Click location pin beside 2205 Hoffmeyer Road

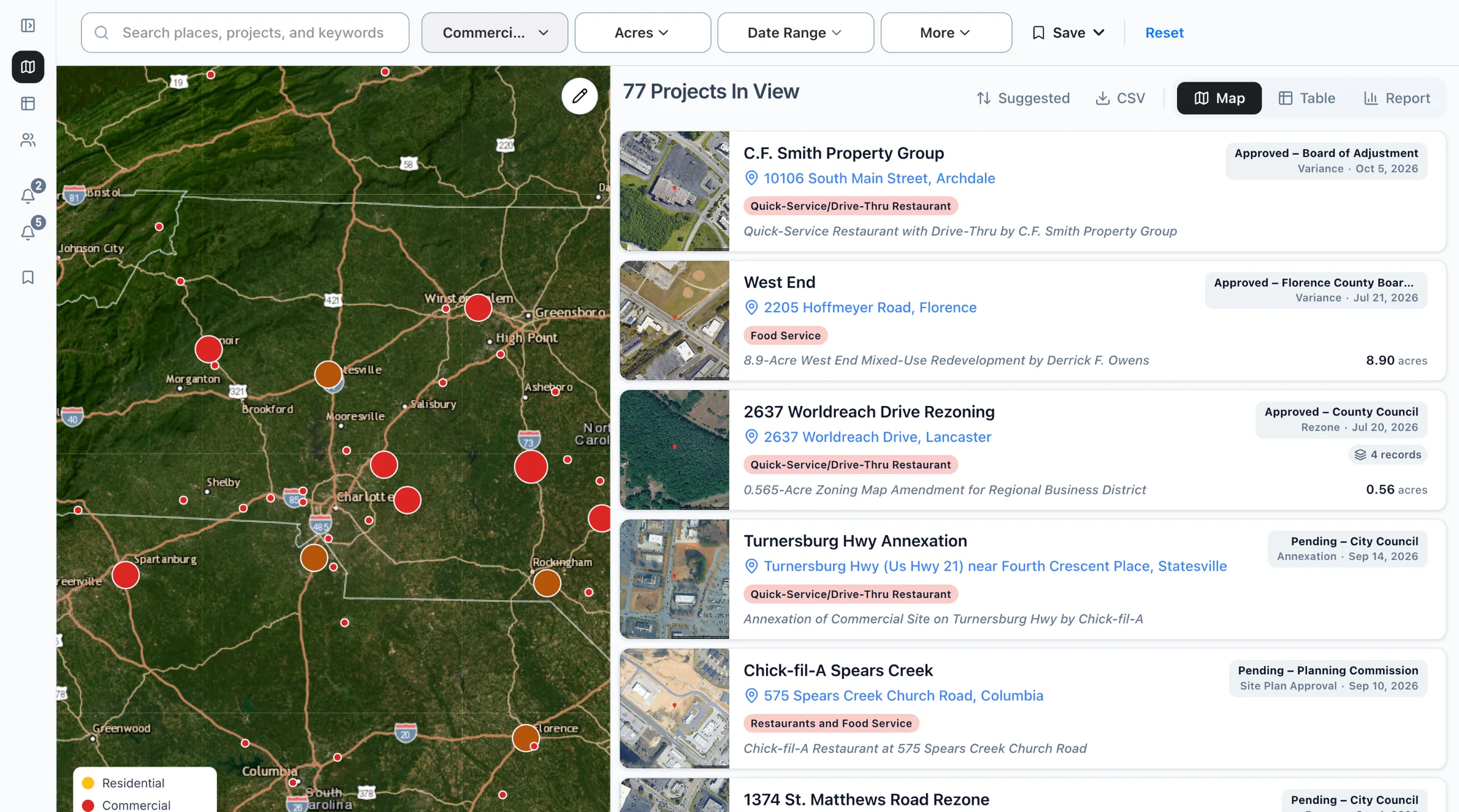(751, 308)
